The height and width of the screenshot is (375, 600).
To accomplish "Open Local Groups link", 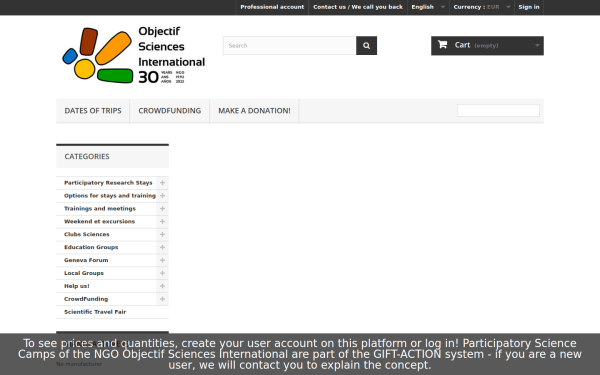I will 84,273.
